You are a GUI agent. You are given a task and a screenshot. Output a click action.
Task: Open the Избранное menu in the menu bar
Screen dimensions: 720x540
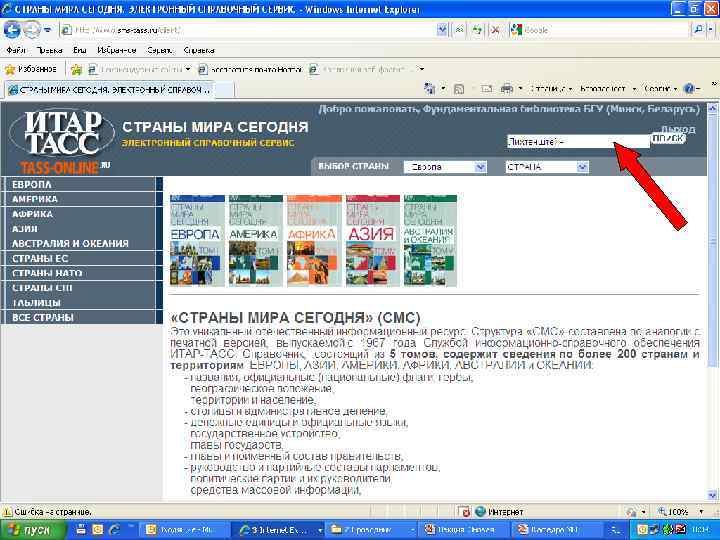[x=117, y=50]
